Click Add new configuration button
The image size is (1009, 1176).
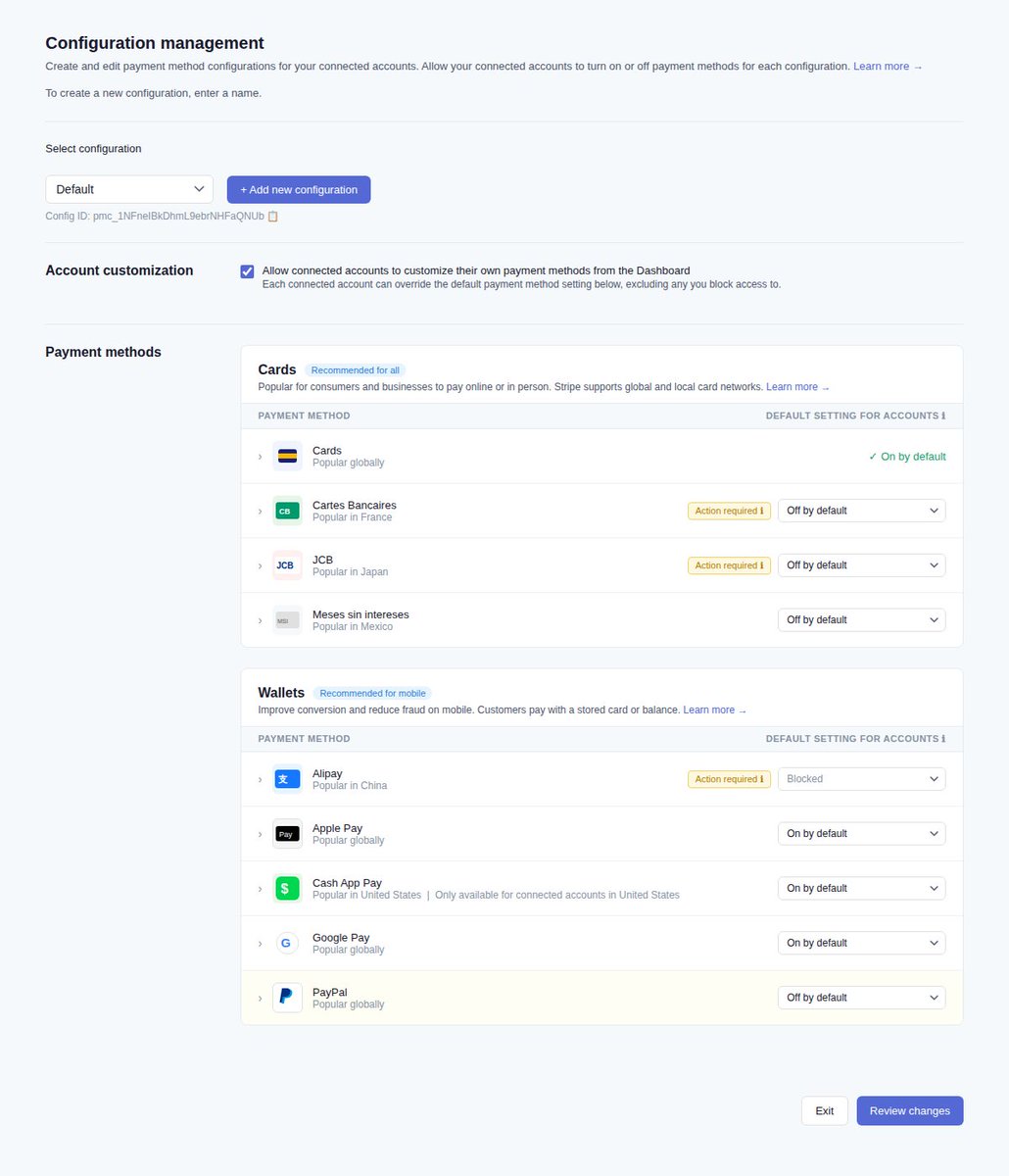pyautogui.click(x=299, y=190)
